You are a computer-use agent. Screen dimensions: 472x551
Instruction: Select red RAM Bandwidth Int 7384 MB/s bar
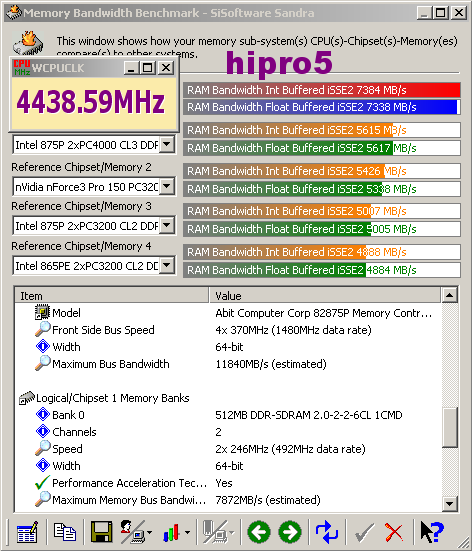322,90
